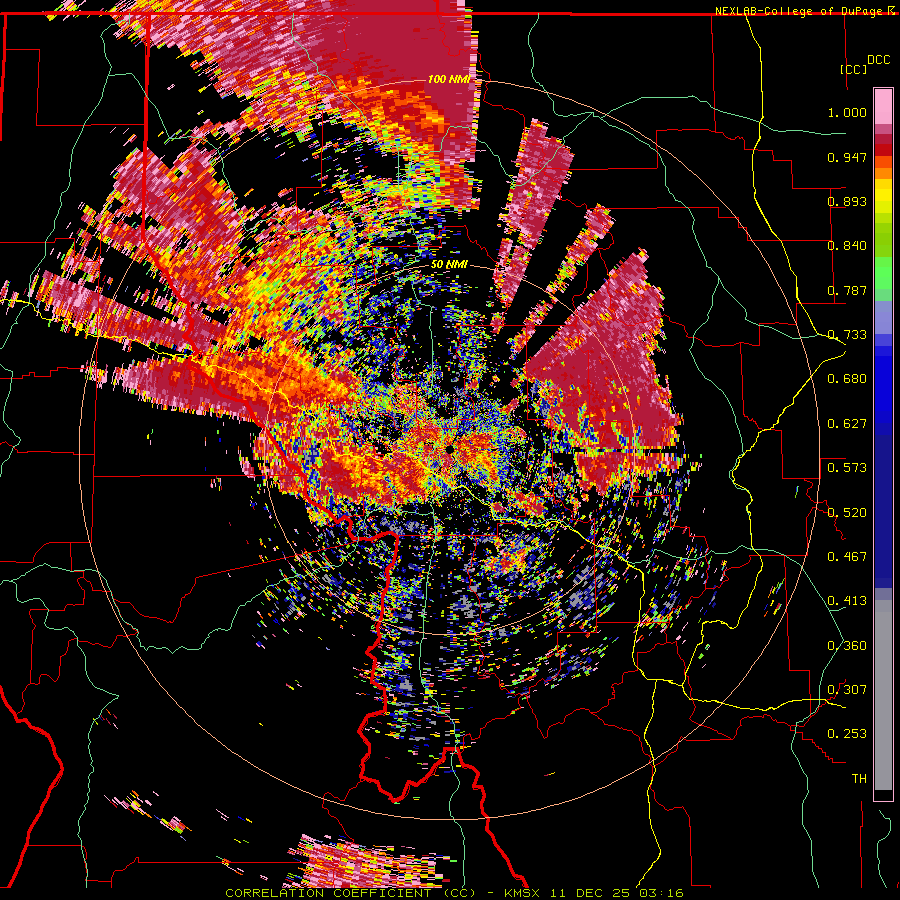Image resolution: width=900 pixels, height=900 pixels.
Task: Click the 0.573 value on the color scale
Action: point(847,468)
